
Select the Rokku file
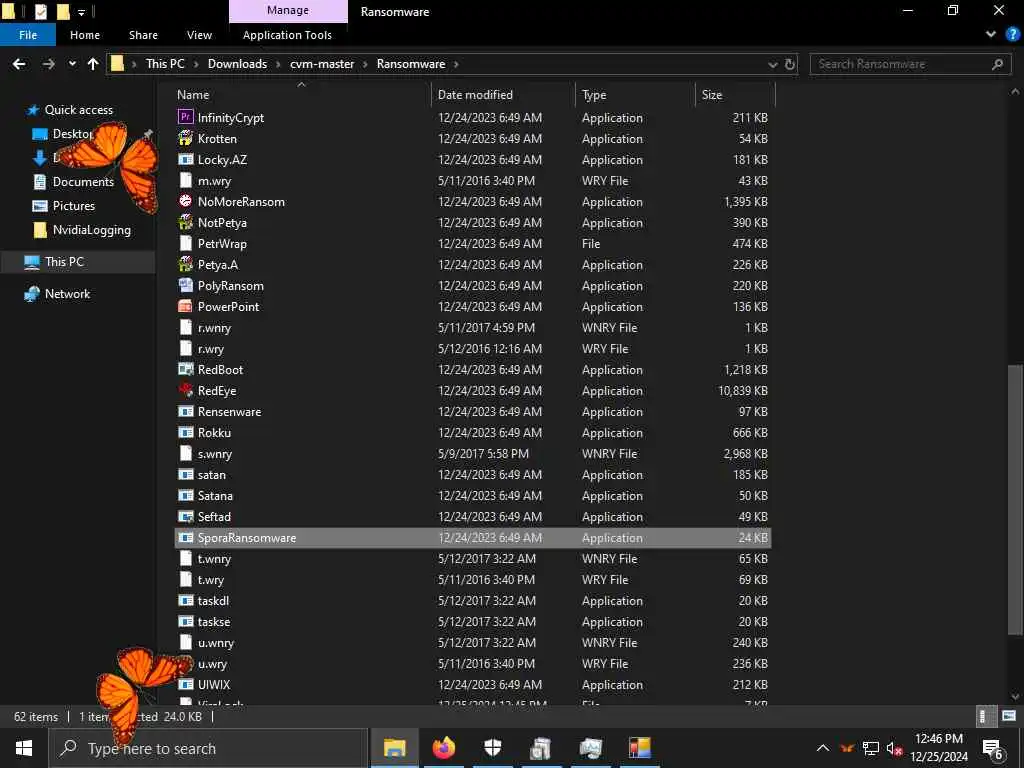pos(473,432)
